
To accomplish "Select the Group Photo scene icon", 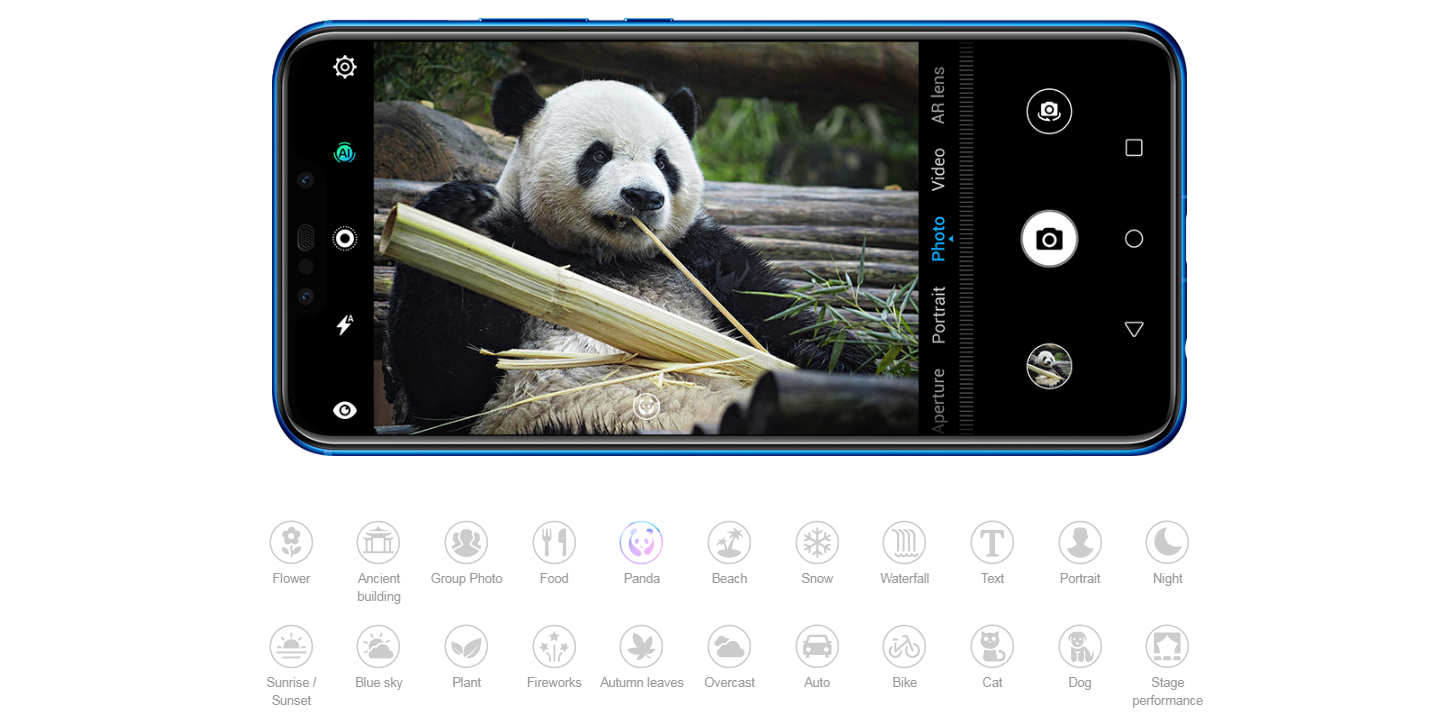I will coord(466,542).
